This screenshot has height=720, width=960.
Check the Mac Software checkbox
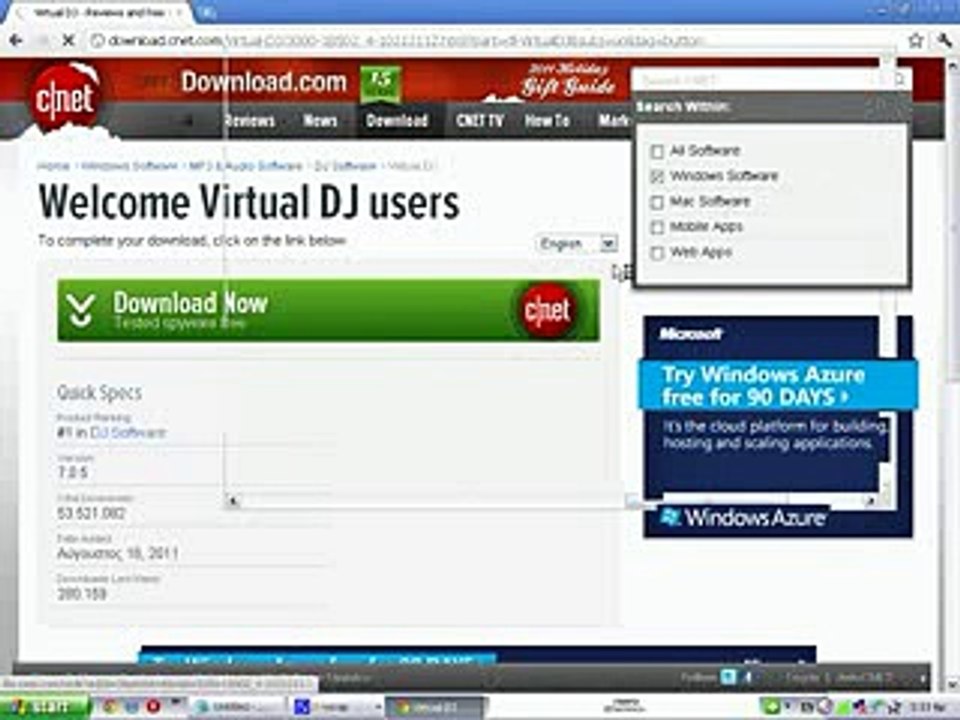pyautogui.click(x=657, y=202)
